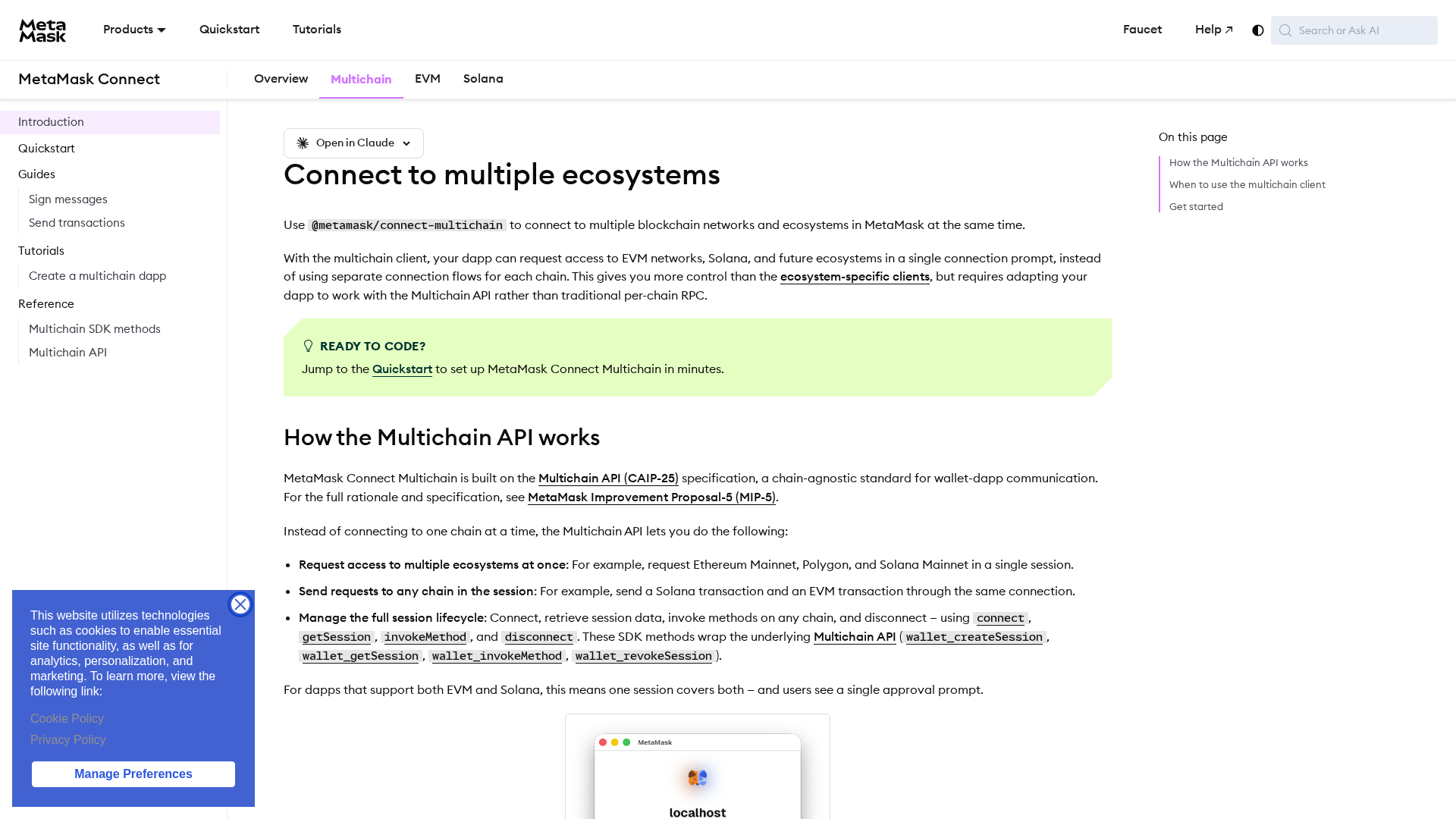The width and height of the screenshot is (1456, 819).
Task: Open Create a multichain dapp tutorial
Action: [x=97, y=276]
